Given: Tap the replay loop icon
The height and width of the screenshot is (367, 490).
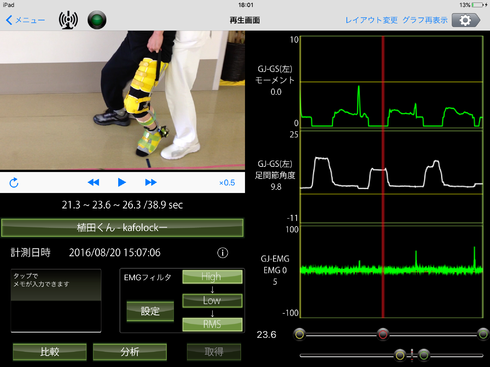Looking at the screenshot, I should 14,183.
